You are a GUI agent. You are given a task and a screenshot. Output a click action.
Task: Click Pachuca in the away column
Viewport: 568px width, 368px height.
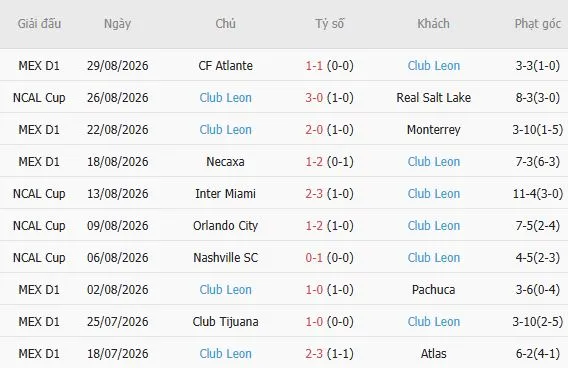click(434, 289)
